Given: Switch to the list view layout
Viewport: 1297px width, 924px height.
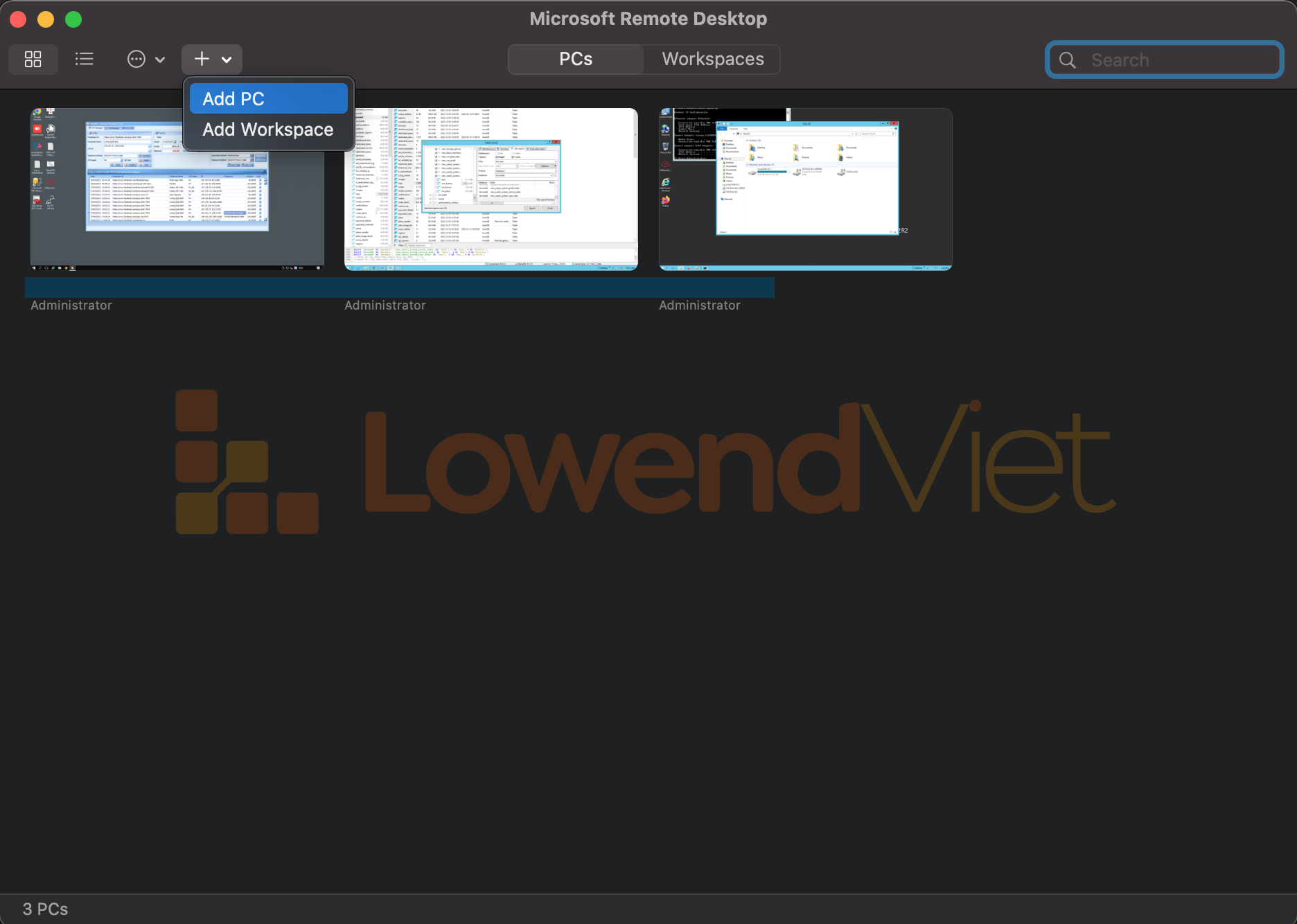Looking at the screenshot, I should click(84, 60).
